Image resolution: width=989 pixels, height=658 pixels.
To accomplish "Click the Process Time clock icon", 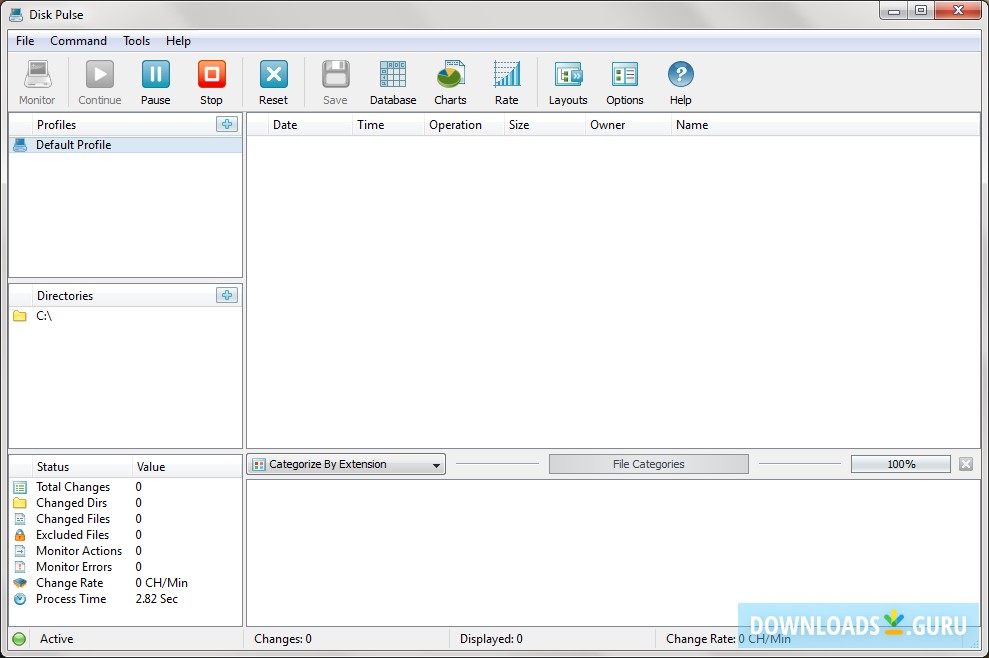I will 20,599.
